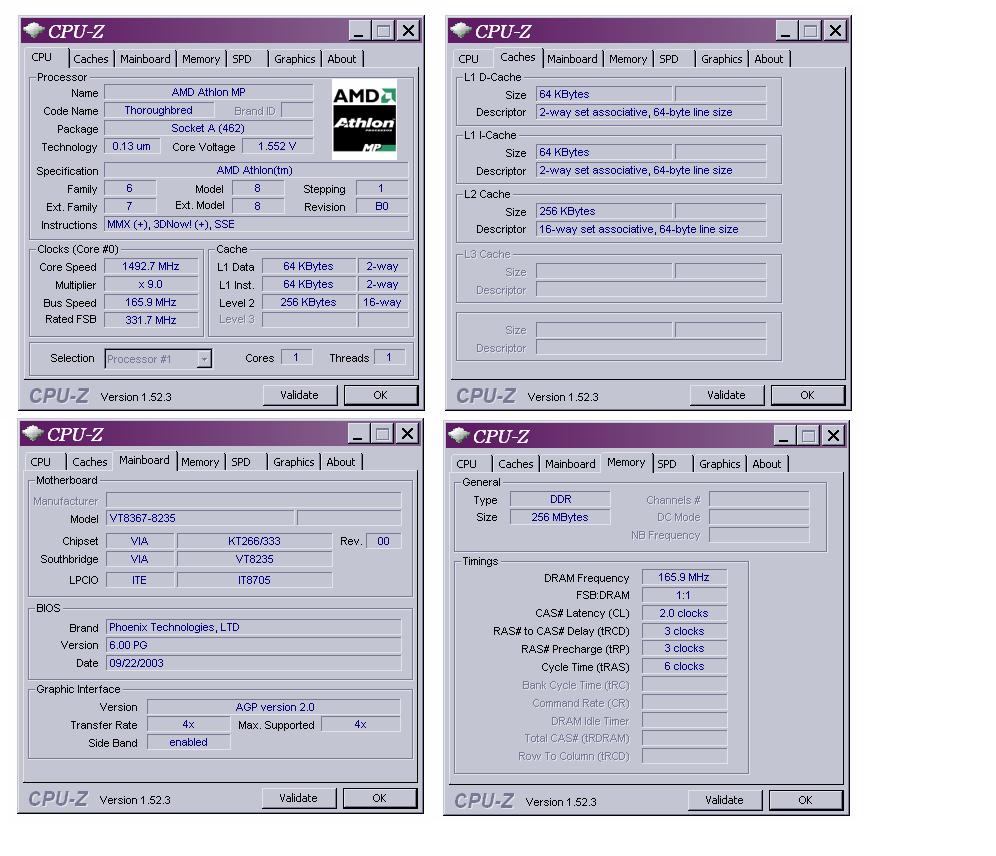Close the Caches tab window
This screenshot has height=856, width=996.
(835, 30)
